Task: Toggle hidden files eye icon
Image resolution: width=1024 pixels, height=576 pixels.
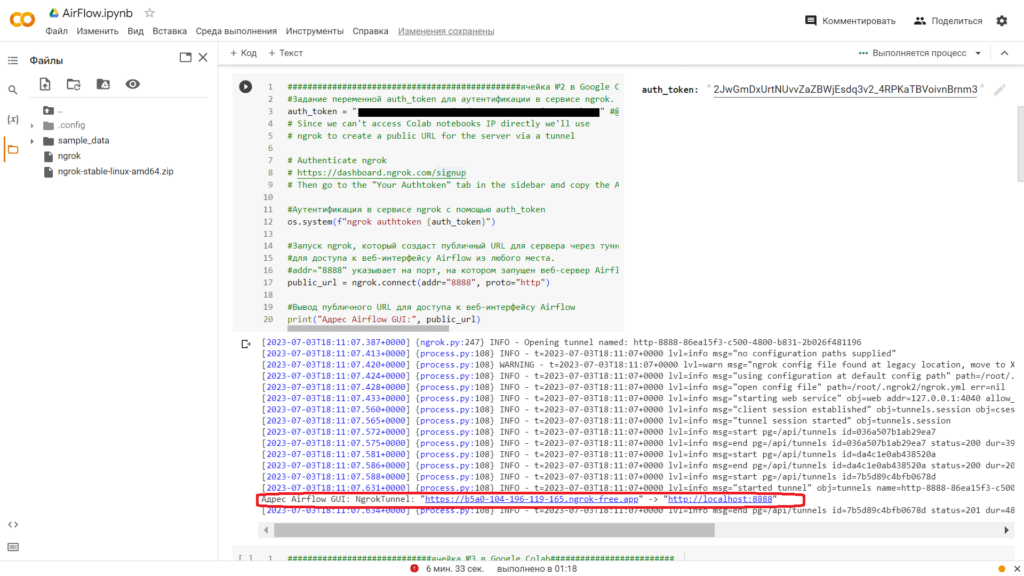Action: click(133, 84)
